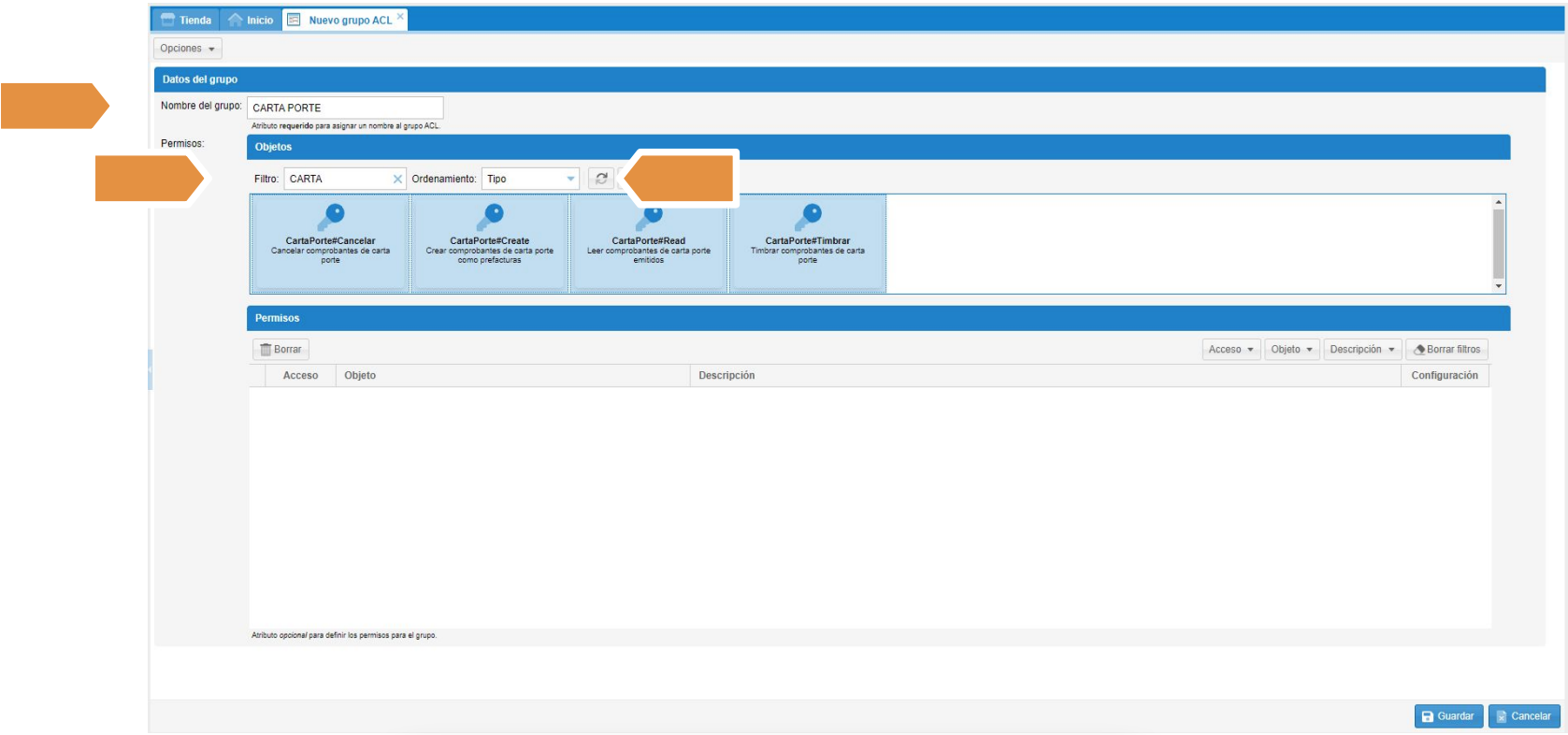Open the Opciones dropdown menu
Viewport: 1568px width, 735px height.
coord(187,49)
